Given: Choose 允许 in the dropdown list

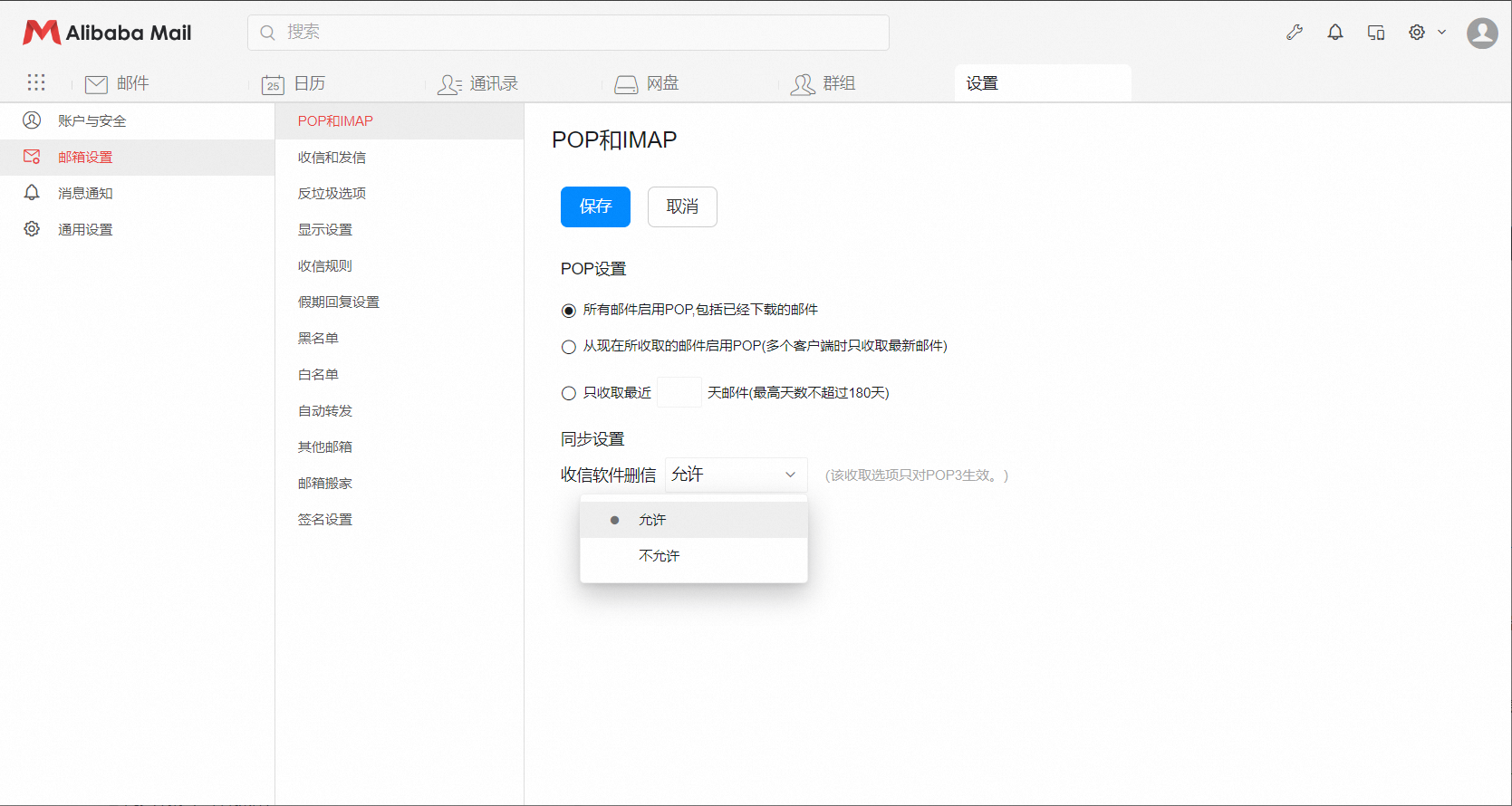Looking at the screenshot, I should tap(694, 520).
